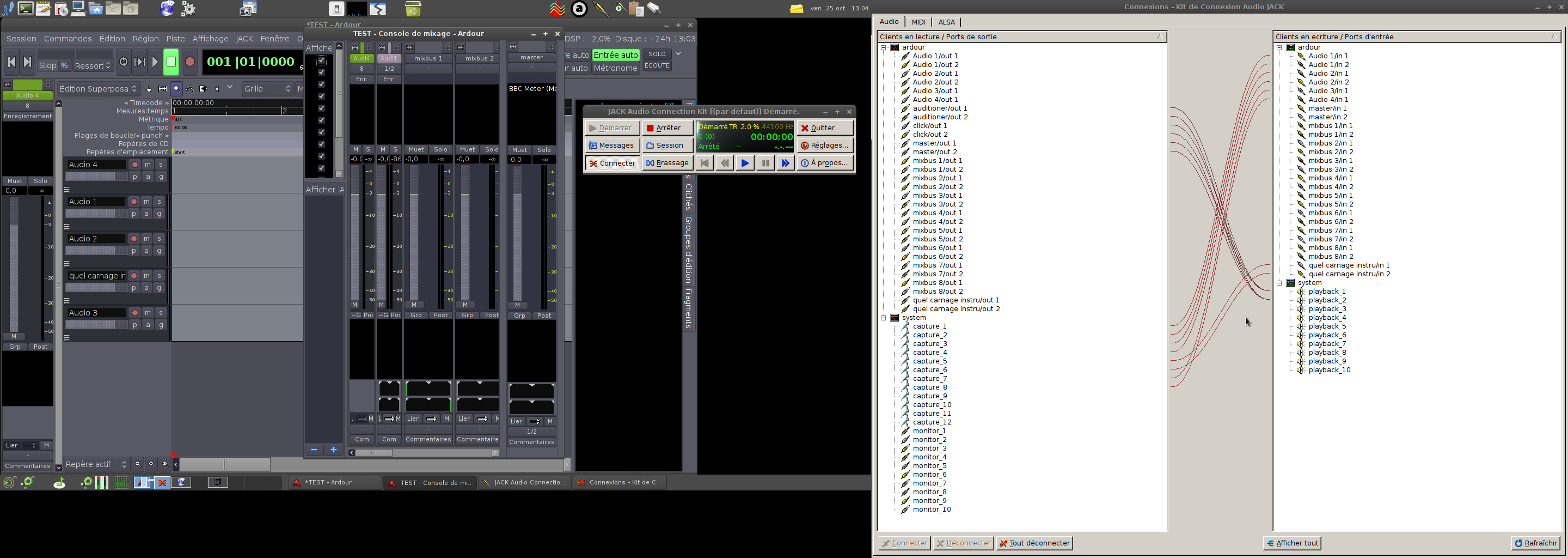Toggle loop playback in Ardour transport
This screenshot has height=558, width=1568.
click(124, 62)
